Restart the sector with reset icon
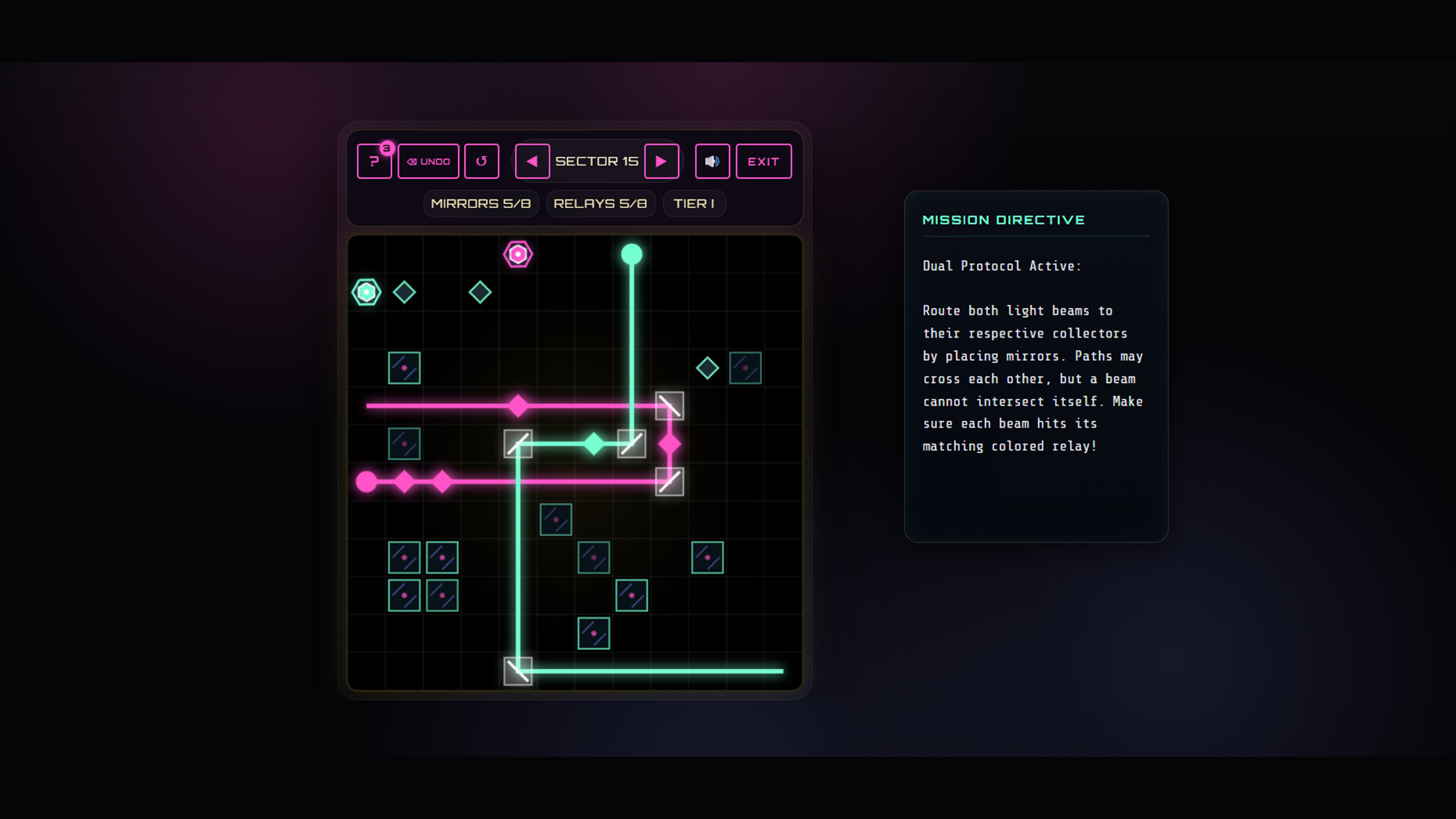The height and width of the screenshot is (819, 1456). pyautogui.click(x=482, y=162)
